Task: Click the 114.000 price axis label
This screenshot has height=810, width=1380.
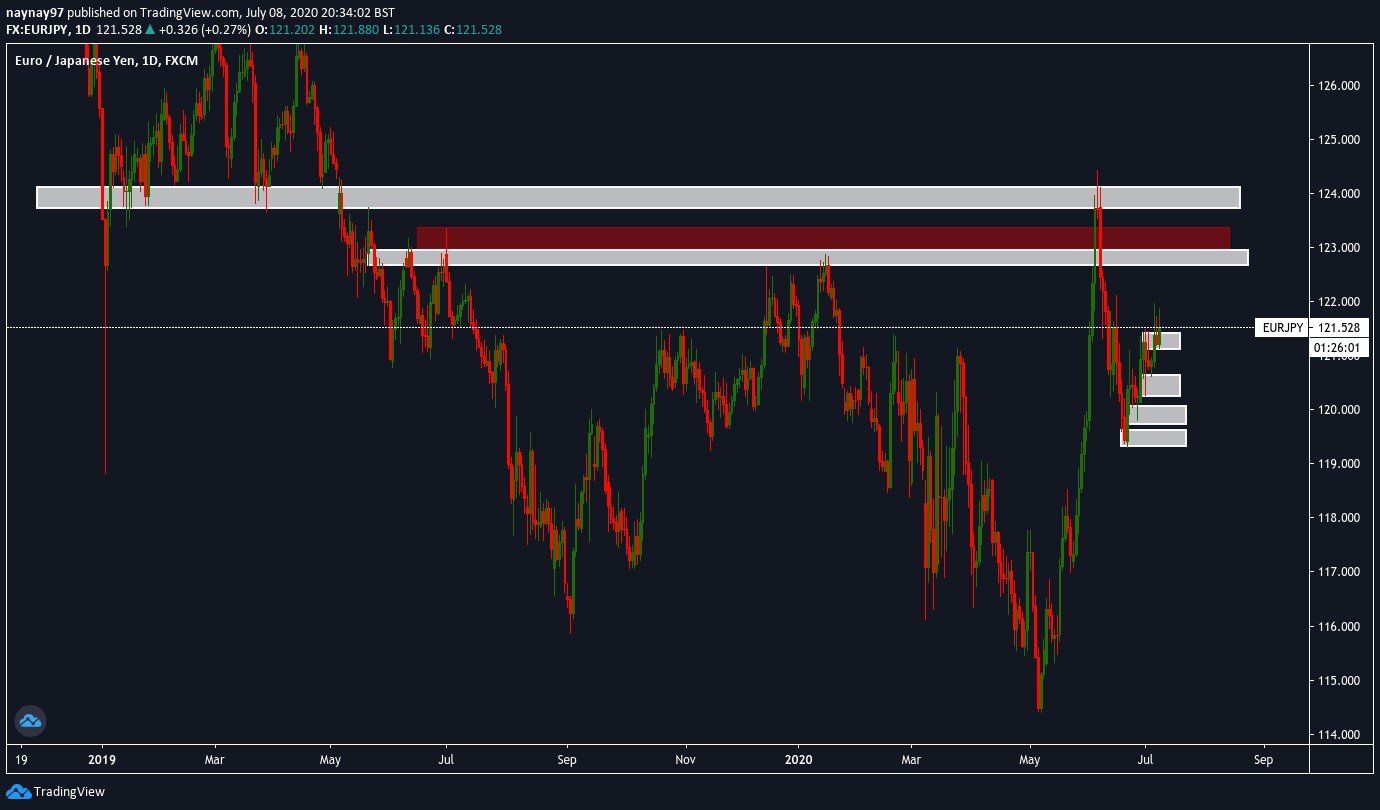Action: (1337, 735)
